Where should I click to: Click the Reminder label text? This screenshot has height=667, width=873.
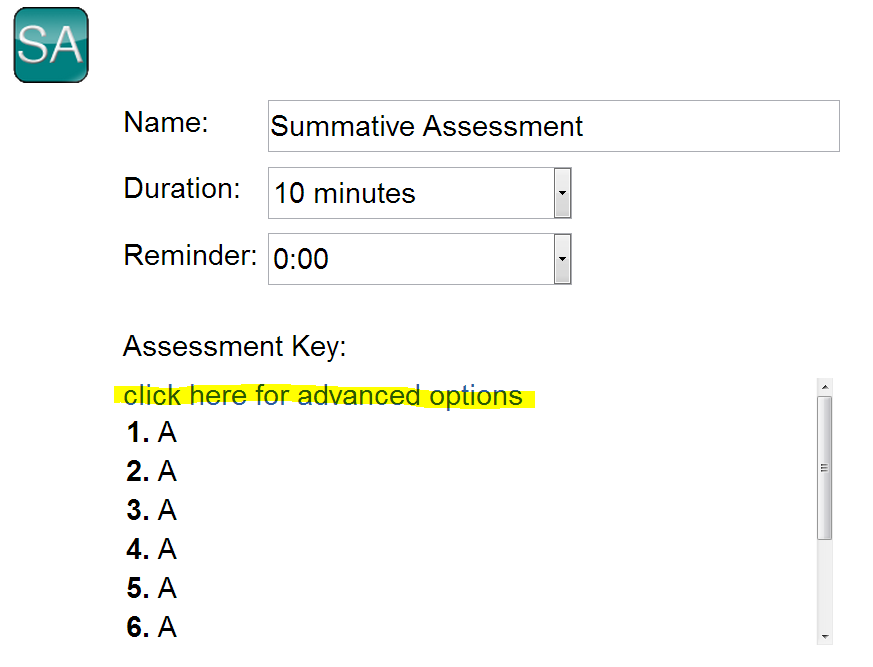pyautogui.click(x=190, y=255)
